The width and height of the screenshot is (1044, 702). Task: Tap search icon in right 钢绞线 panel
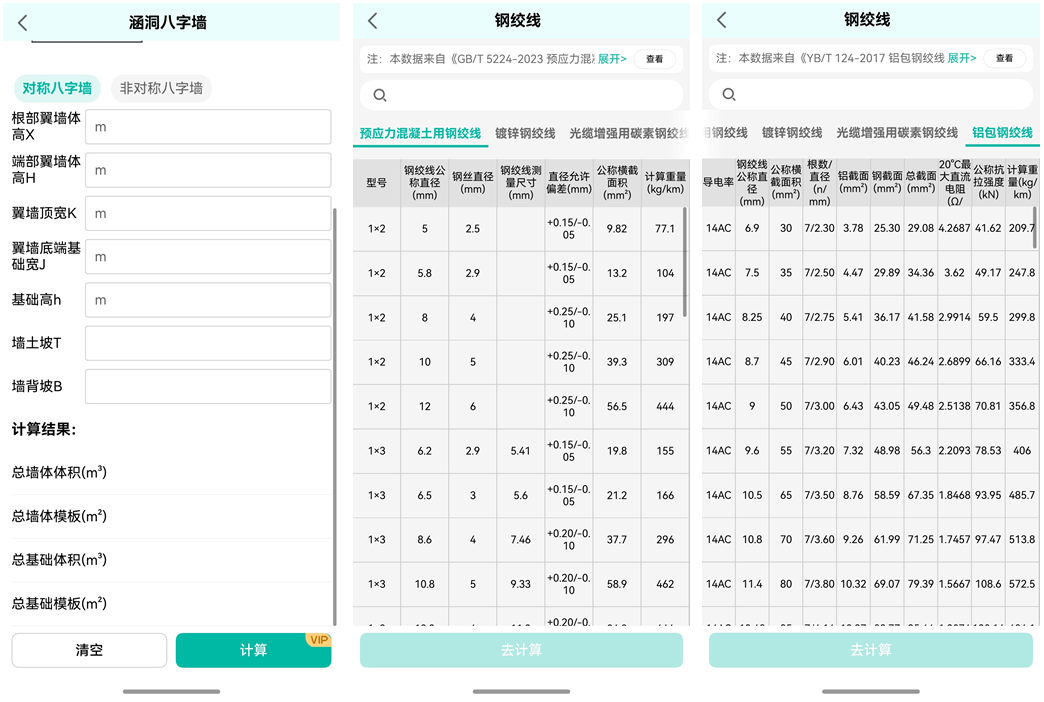[x=729, y=95]
